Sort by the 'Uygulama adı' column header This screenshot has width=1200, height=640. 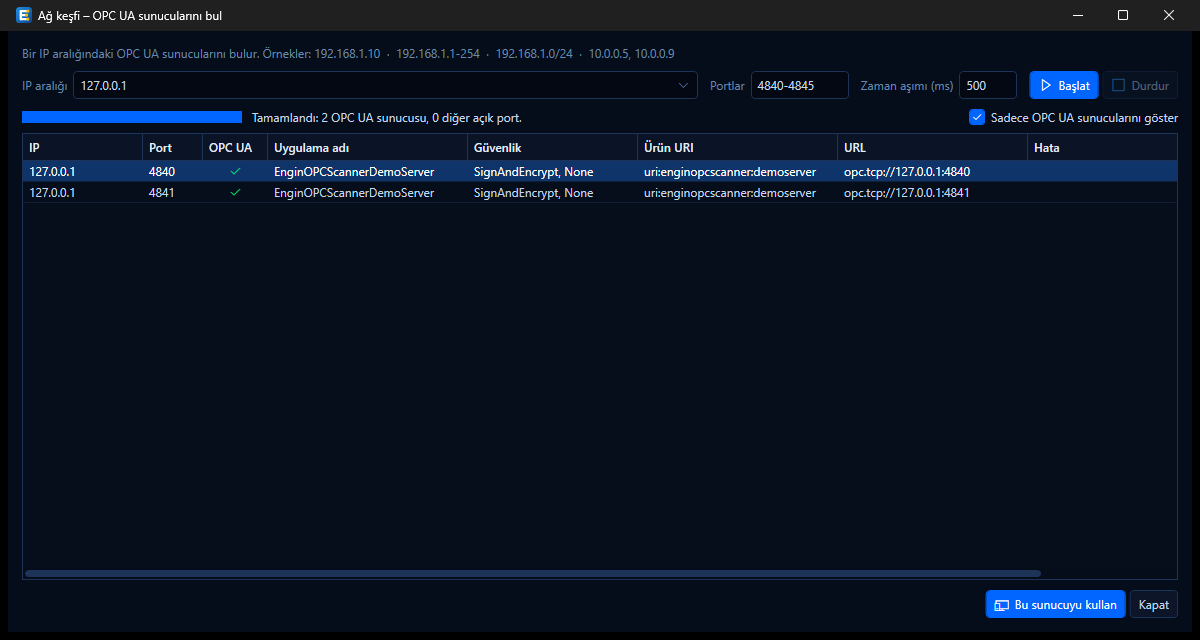(x=367, y=148)
